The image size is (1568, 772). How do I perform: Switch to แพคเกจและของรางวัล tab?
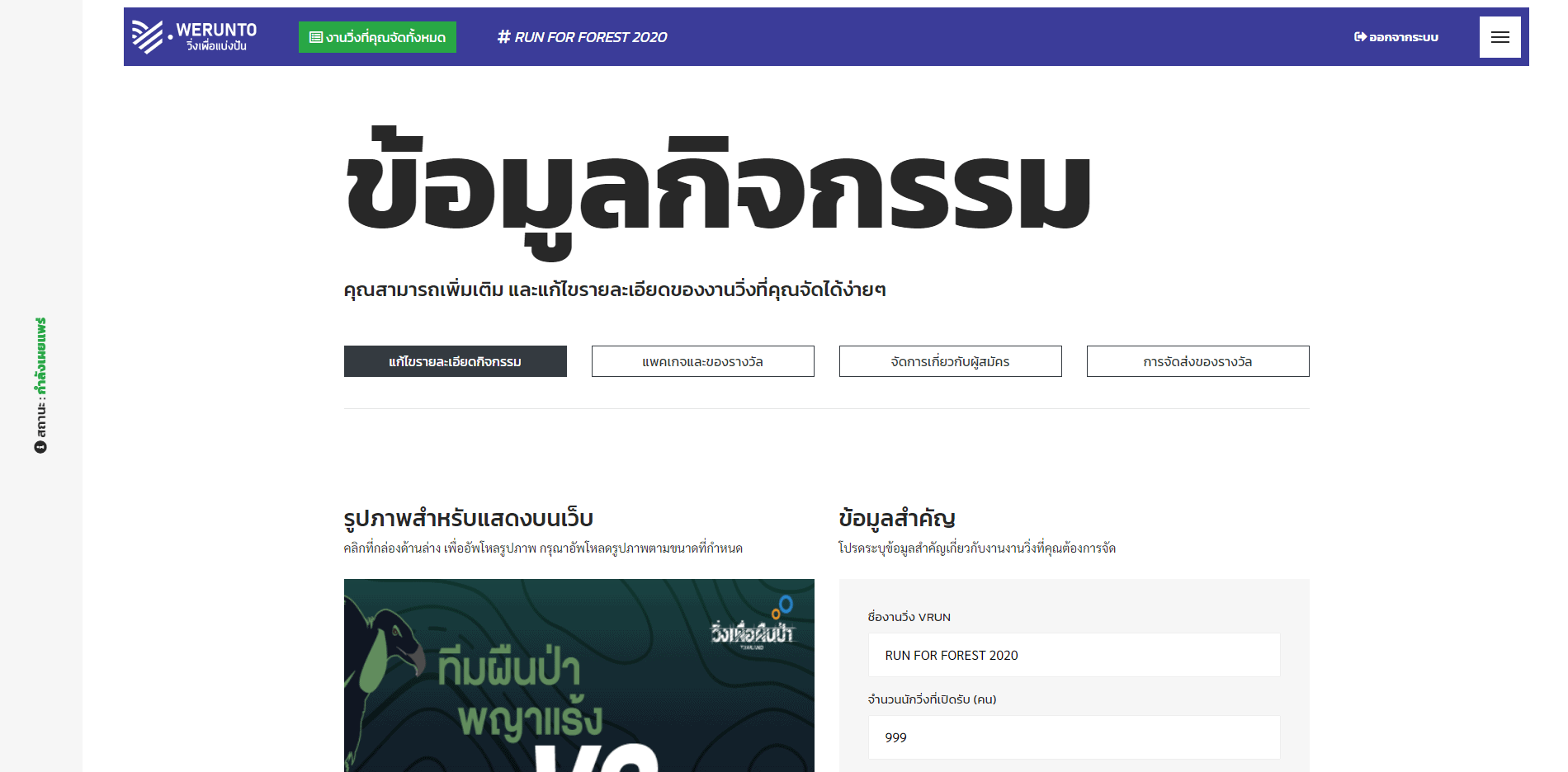pyautogui.click(x=703, y=361)
